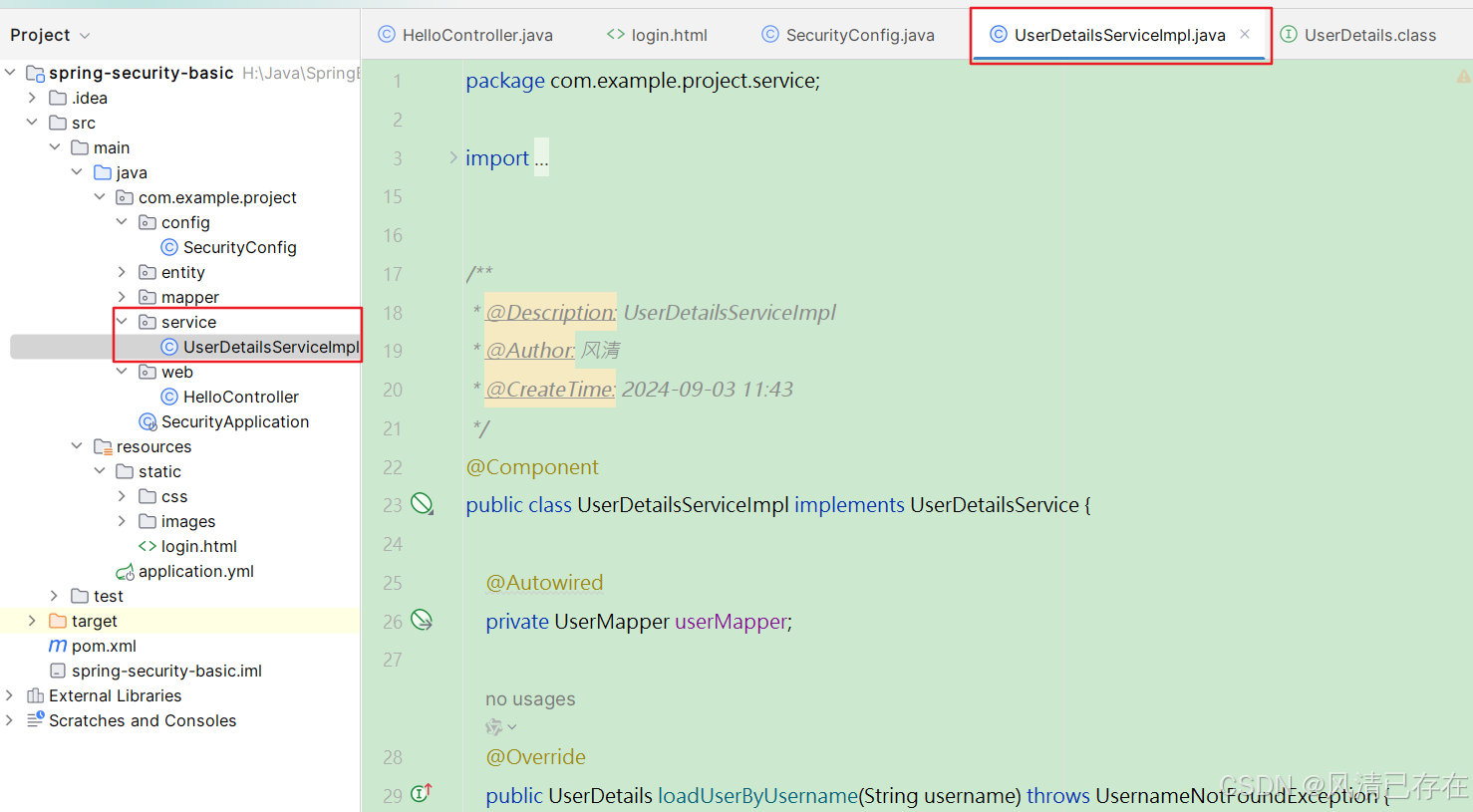Click the resources folder icon
Viewport: 1473px width, 812px height.
pos(103,446)
